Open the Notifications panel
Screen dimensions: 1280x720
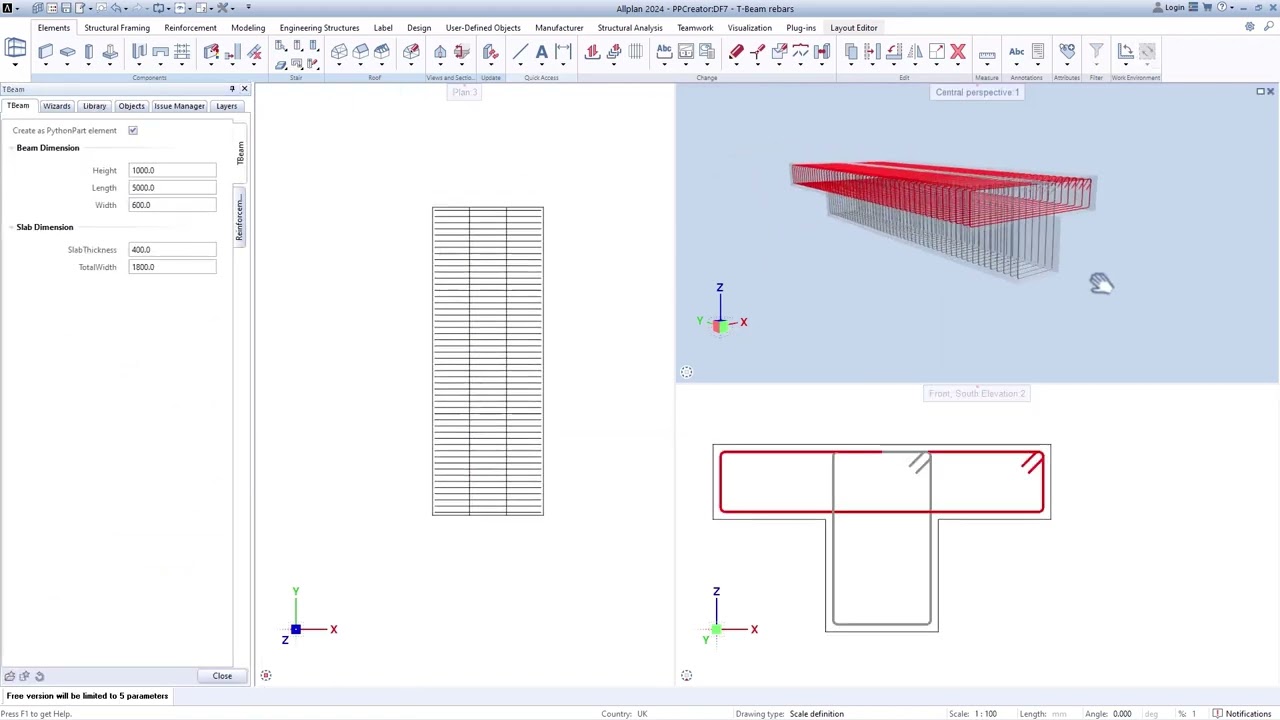(1242, 714)
